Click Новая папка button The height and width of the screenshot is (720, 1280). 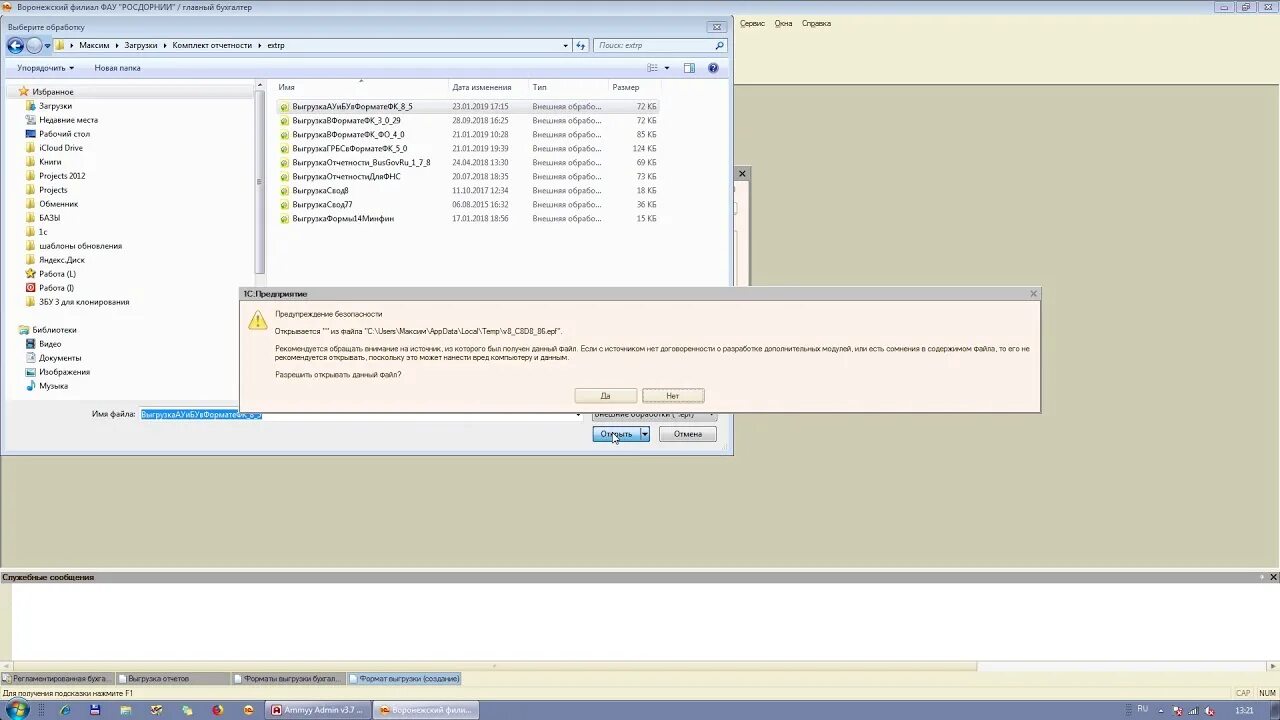[x=117, y=68]
